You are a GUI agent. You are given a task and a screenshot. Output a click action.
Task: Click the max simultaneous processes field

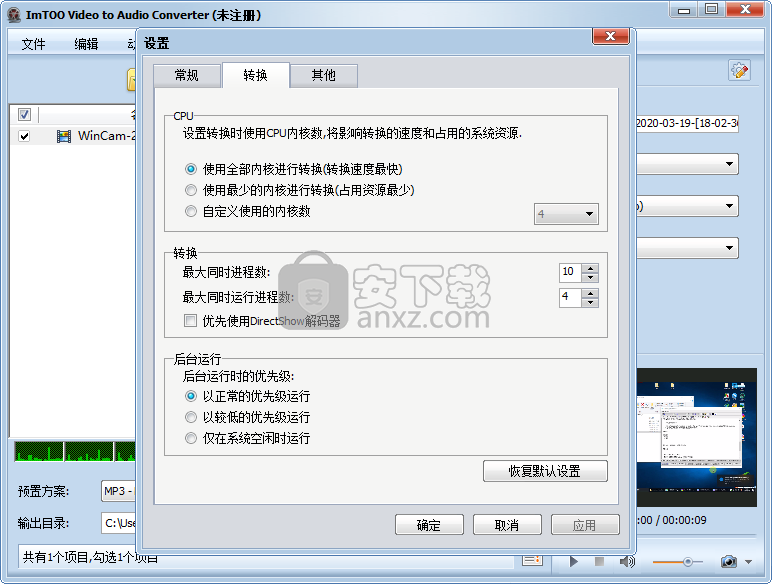[x=570, y=272]
